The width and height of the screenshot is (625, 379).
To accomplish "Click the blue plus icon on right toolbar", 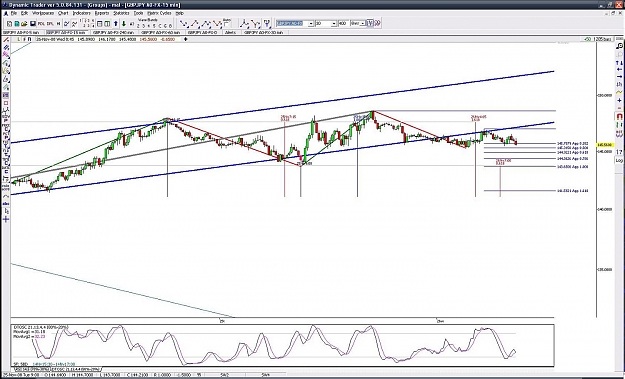I will pos(619,100).
